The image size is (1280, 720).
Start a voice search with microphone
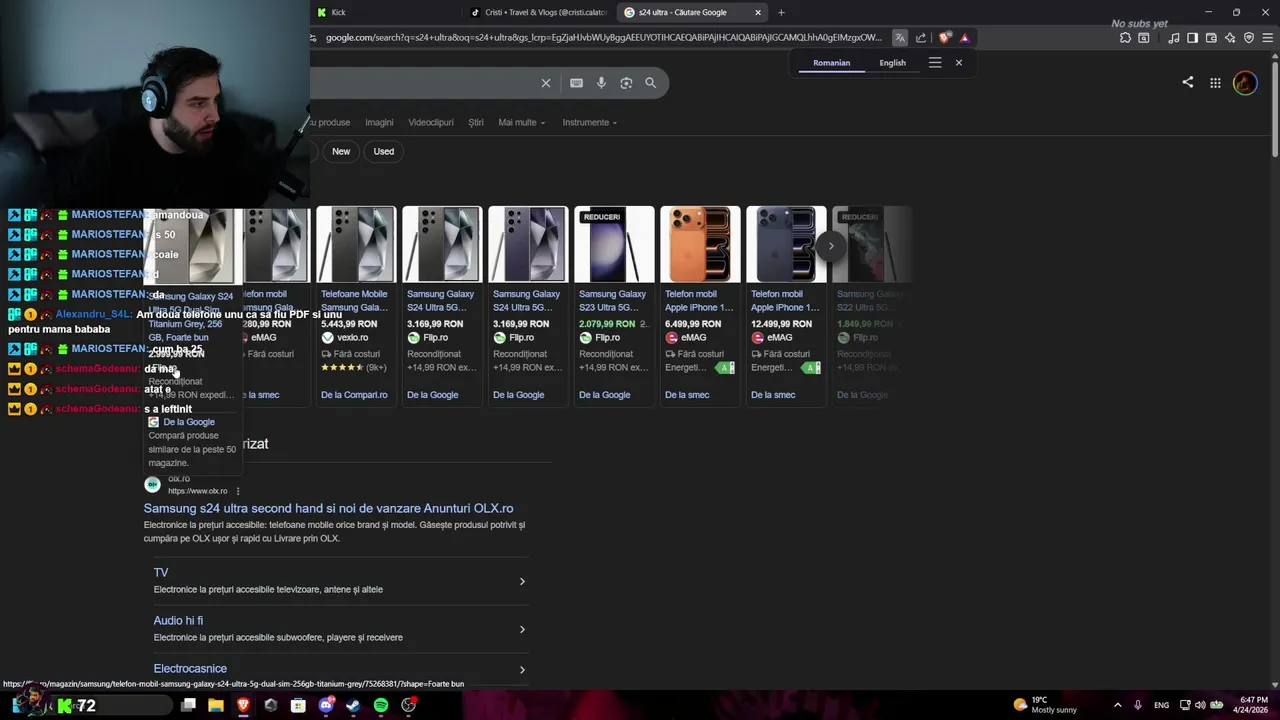pos(601,83)
